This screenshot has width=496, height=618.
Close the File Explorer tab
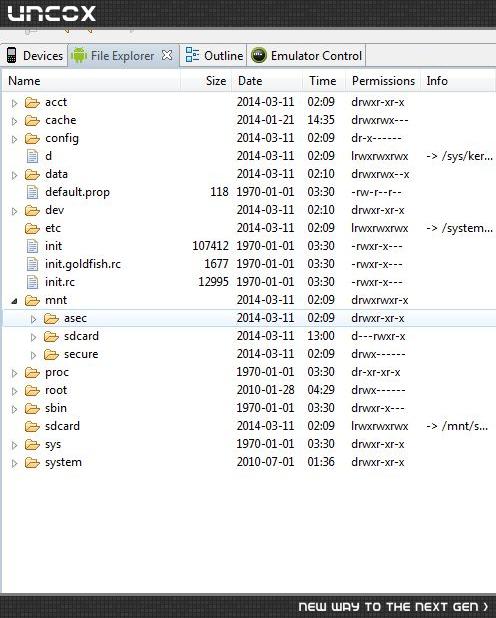pos(167,55)
